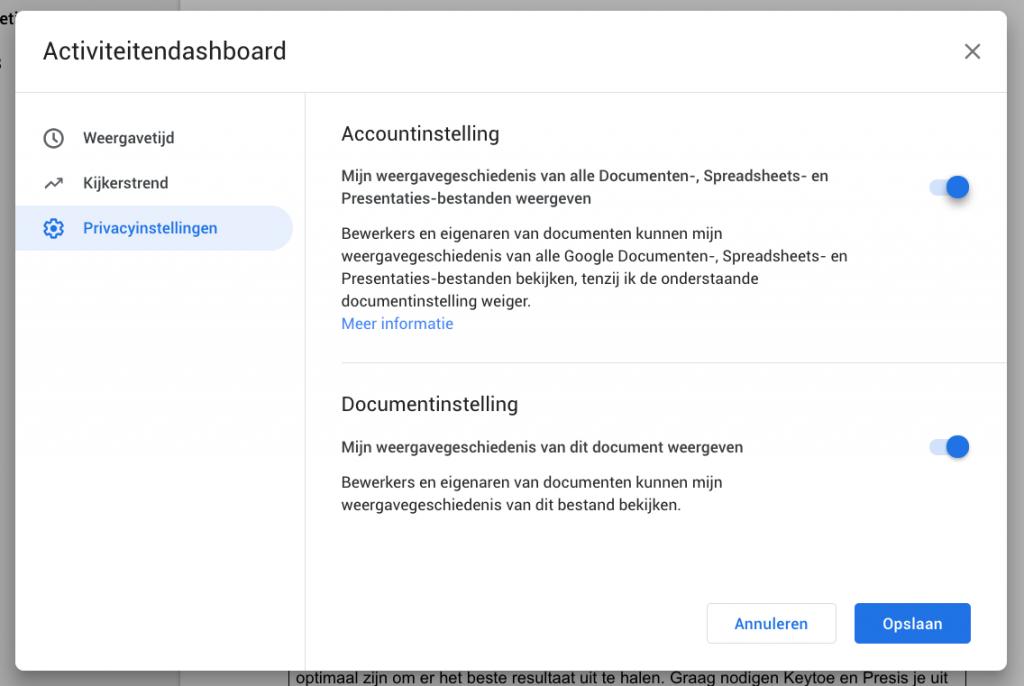Click the background document text below the dialog
1024x686 pixels.
(620, 677)
